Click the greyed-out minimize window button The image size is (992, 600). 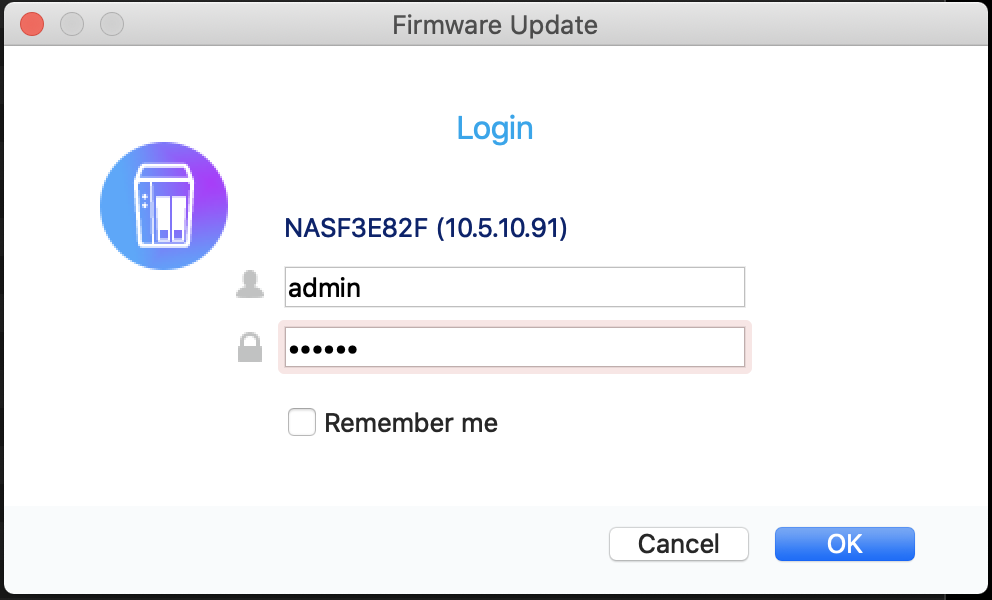point(72,25)
